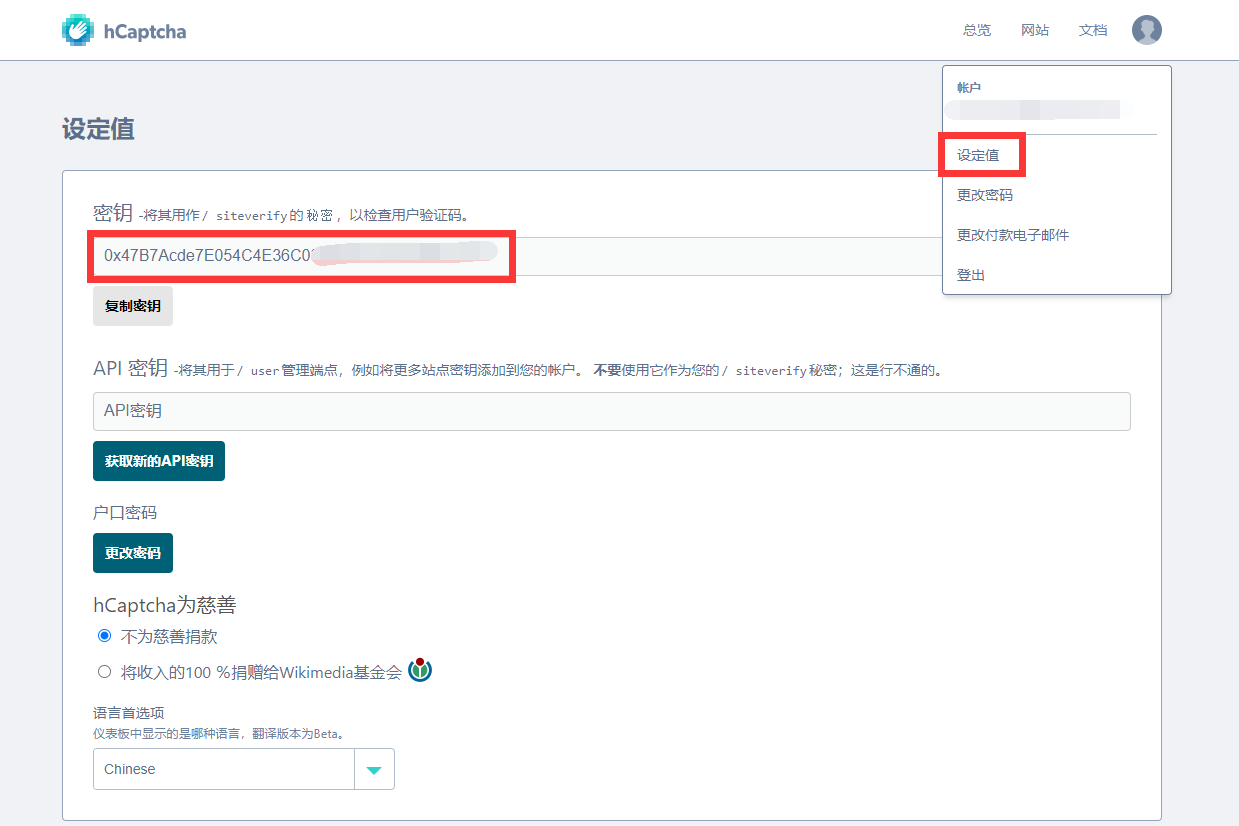Select 不为慈善捐款 radio option
This screenshot has height=826, width=1239.
[104, 635]
